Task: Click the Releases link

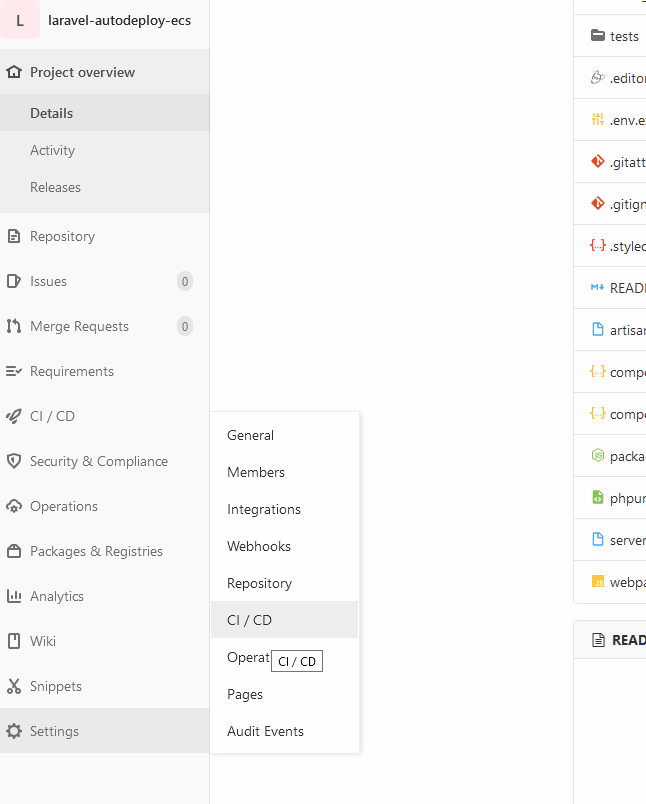Action: click(55, 187)
